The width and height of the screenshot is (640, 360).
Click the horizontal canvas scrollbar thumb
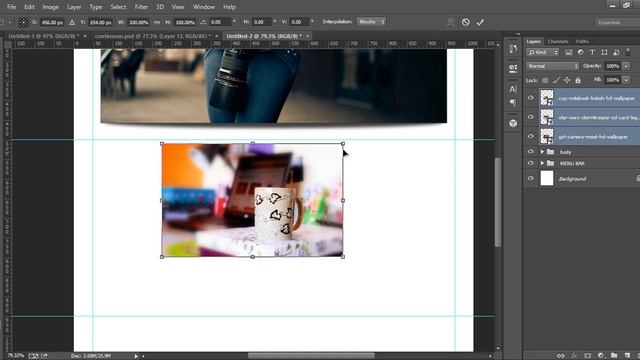(311, 356)
